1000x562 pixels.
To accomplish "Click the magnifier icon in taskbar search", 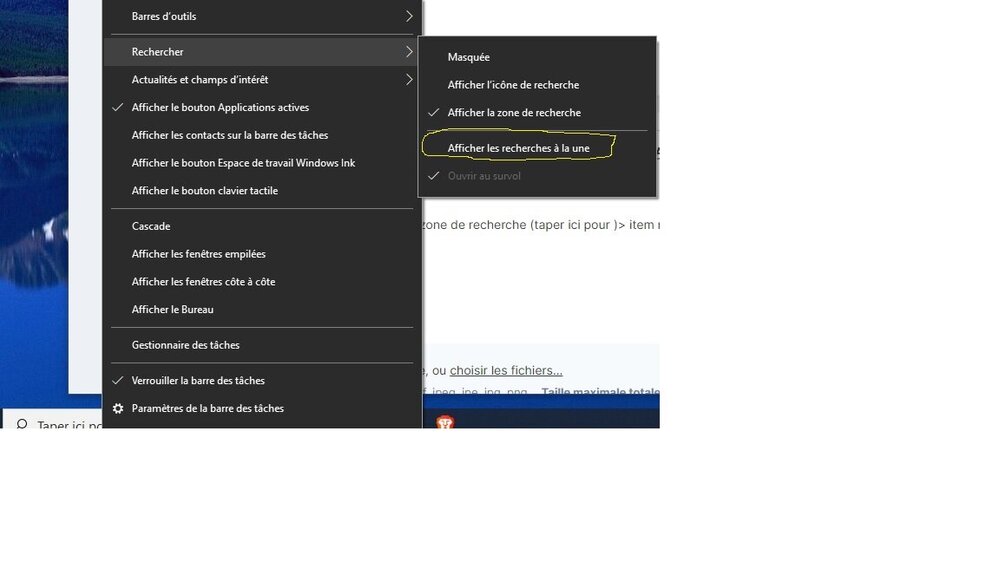I will [x=20, y=423].
